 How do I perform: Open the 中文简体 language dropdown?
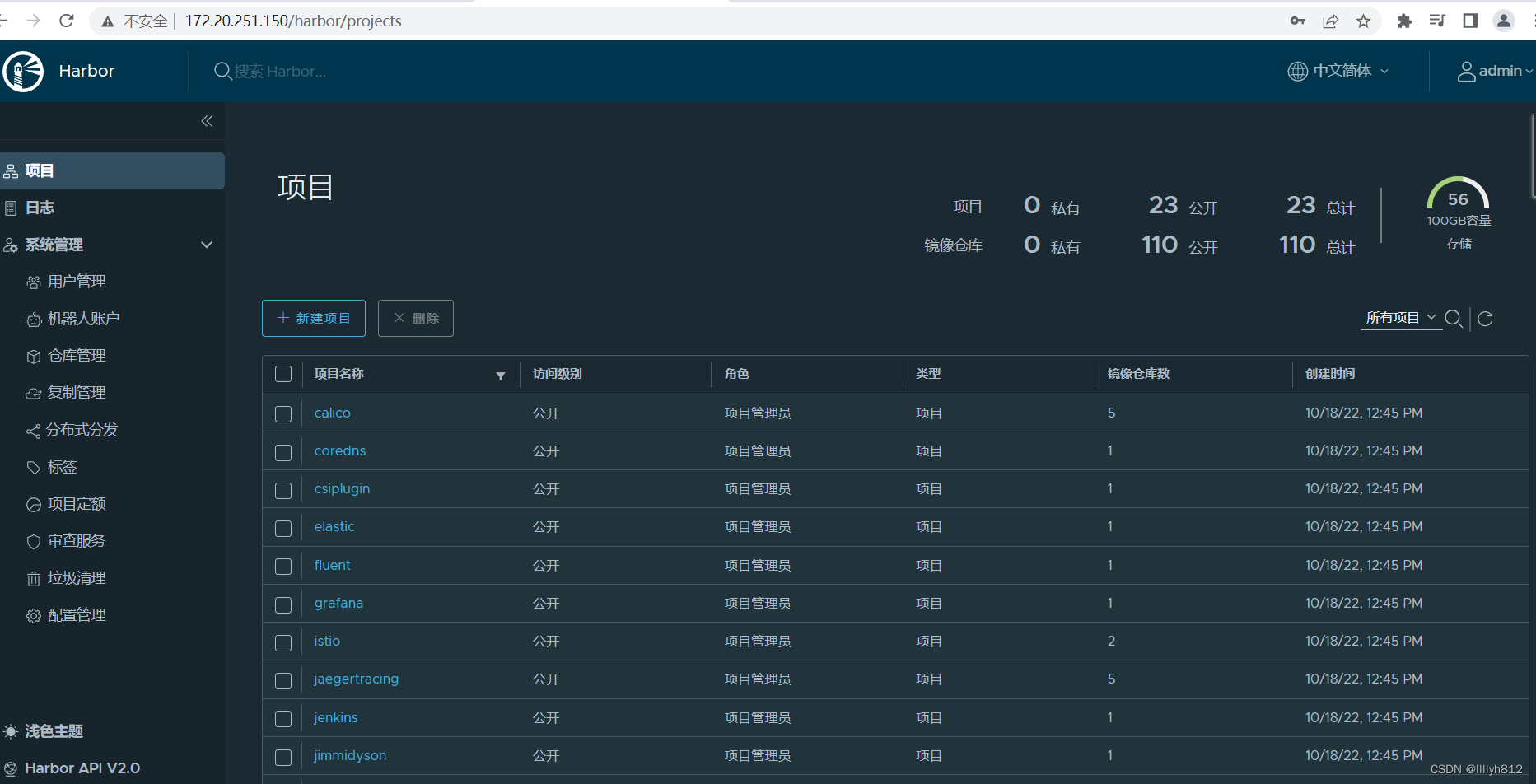pos(1339,71)
